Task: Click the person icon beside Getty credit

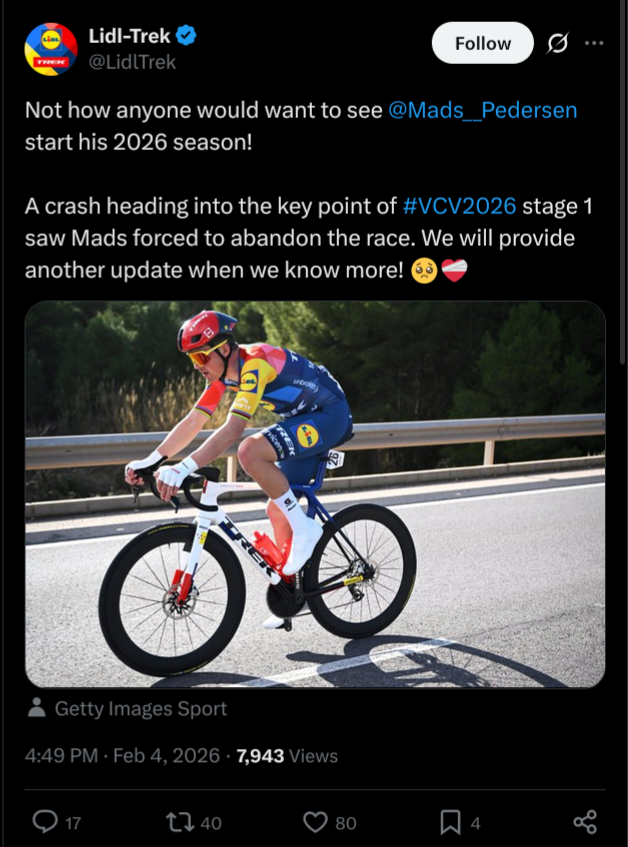Action: point(37,709)
